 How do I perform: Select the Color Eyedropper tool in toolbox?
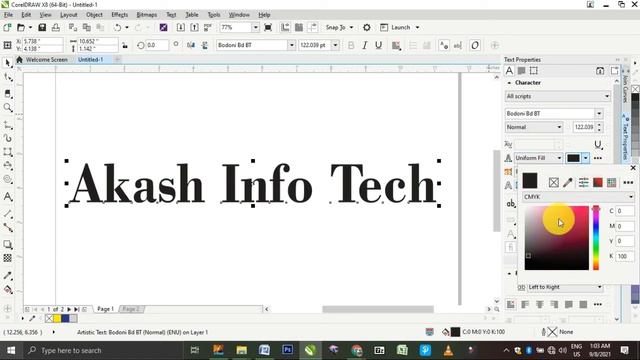8,276
